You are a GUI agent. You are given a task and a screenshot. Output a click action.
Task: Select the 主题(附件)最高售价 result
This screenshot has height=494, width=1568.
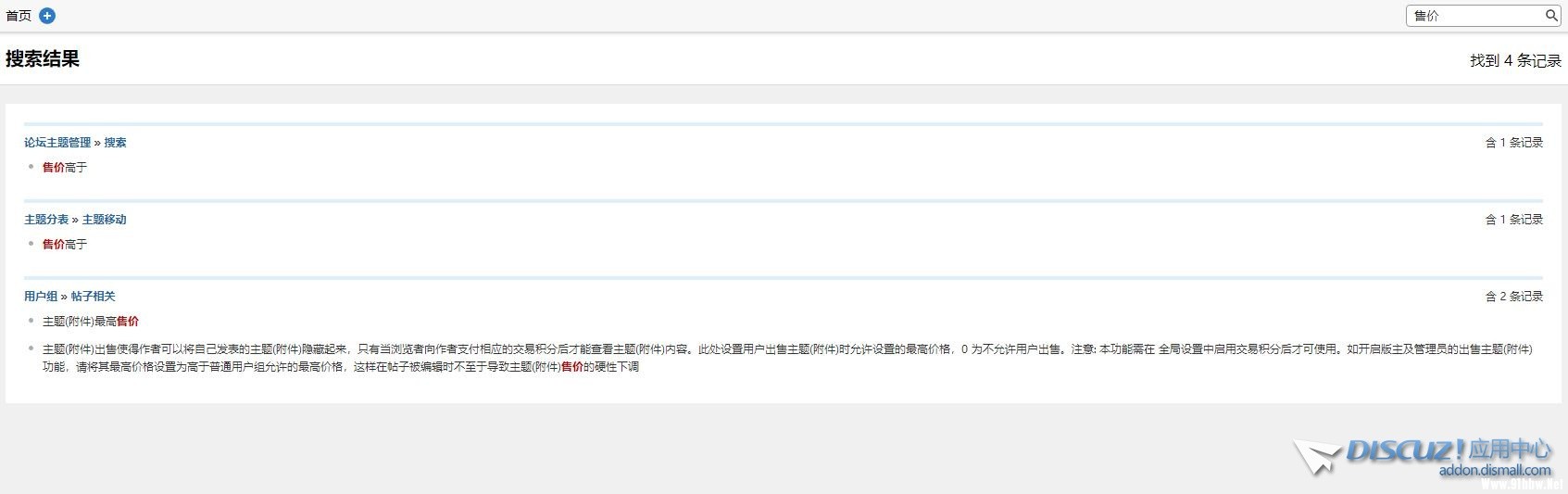91,322
